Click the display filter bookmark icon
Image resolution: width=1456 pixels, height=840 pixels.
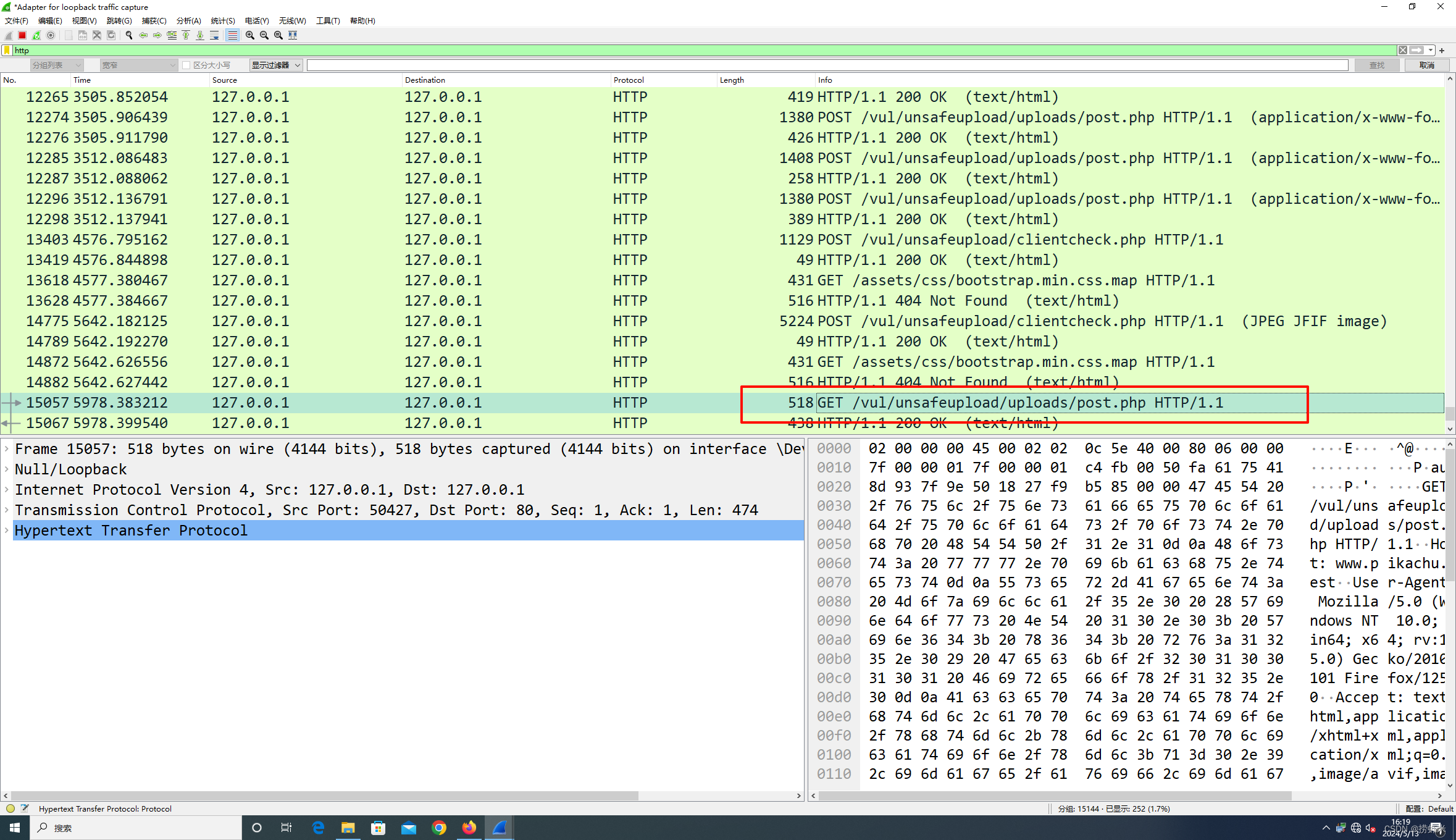[7, 51]
